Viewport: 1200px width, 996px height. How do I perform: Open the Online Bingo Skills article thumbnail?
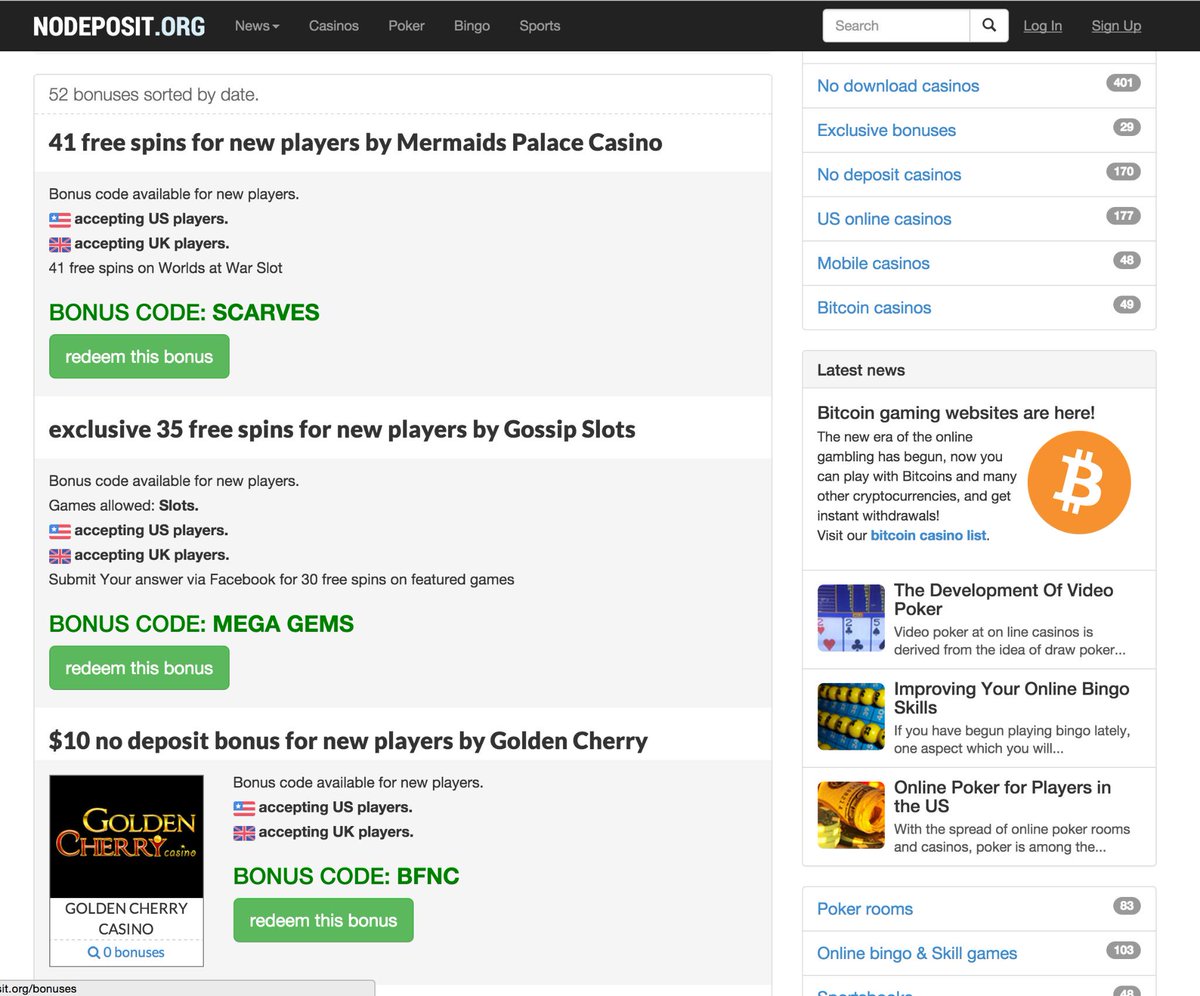click(x=851, y=717)
